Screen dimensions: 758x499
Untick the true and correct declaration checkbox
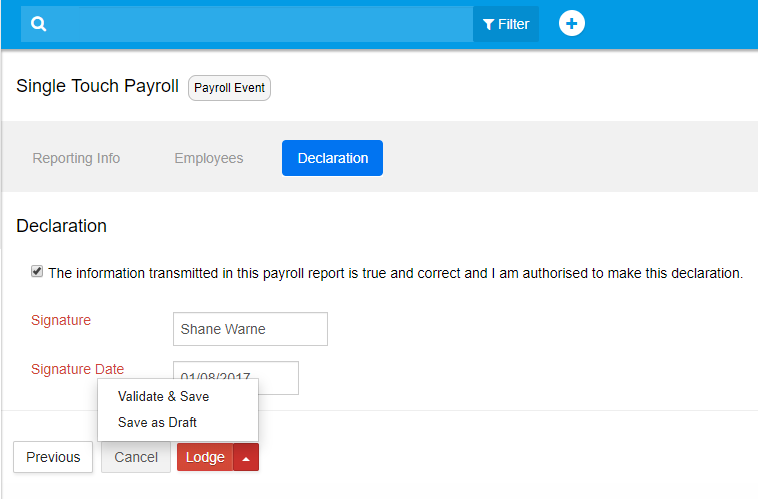coord(37,271)
